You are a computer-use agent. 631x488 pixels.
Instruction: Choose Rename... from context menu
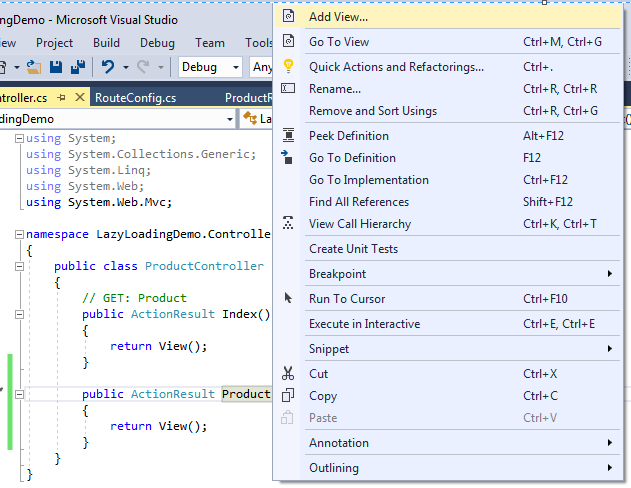tap(447, 89)
